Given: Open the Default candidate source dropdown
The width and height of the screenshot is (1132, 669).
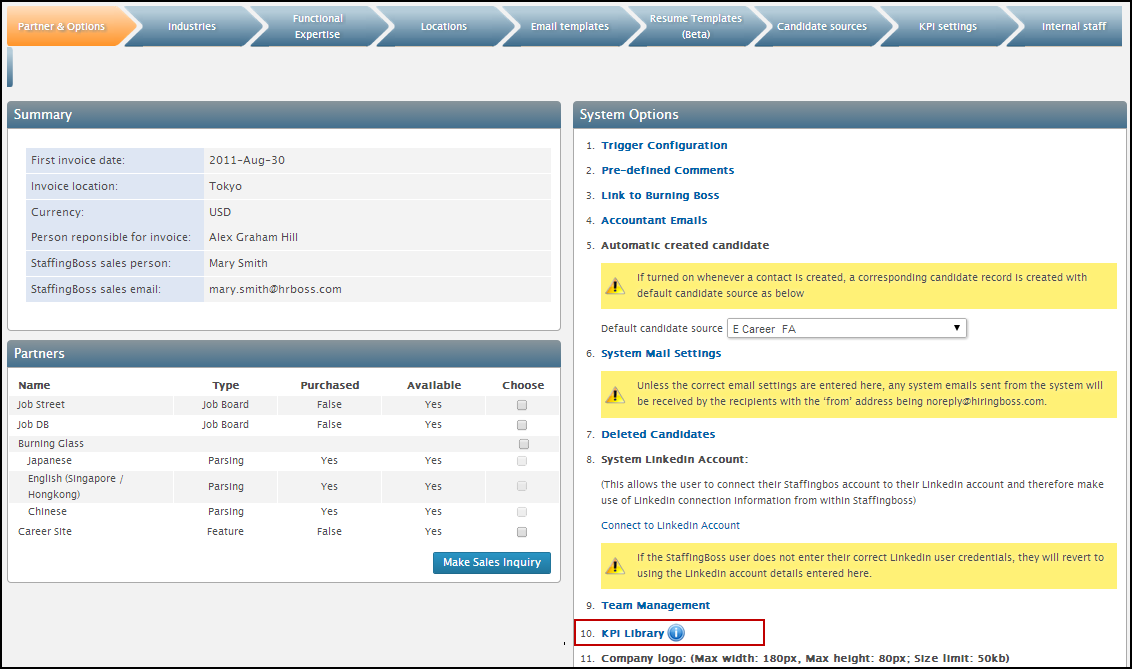Looking at the screenshot, I should click(847, 328).
